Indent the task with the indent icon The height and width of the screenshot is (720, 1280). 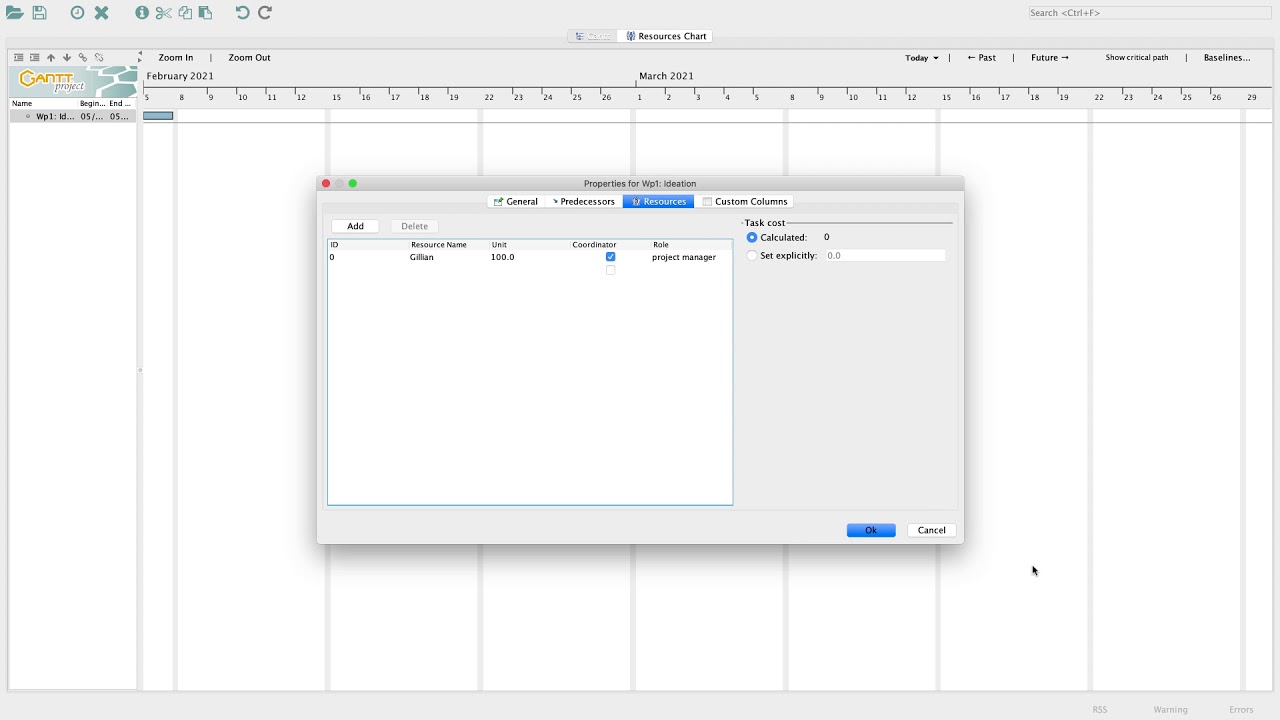[34, 58]
